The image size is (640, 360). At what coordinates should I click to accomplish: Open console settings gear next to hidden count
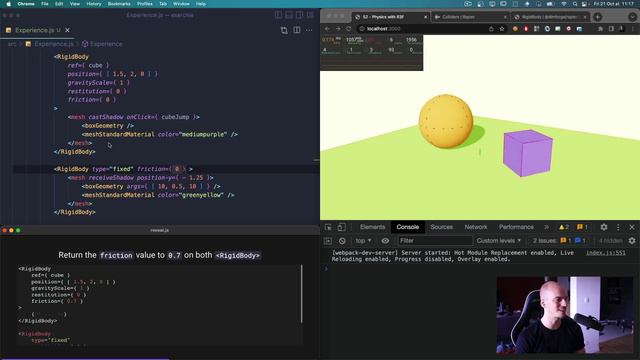tap(632, 241)
